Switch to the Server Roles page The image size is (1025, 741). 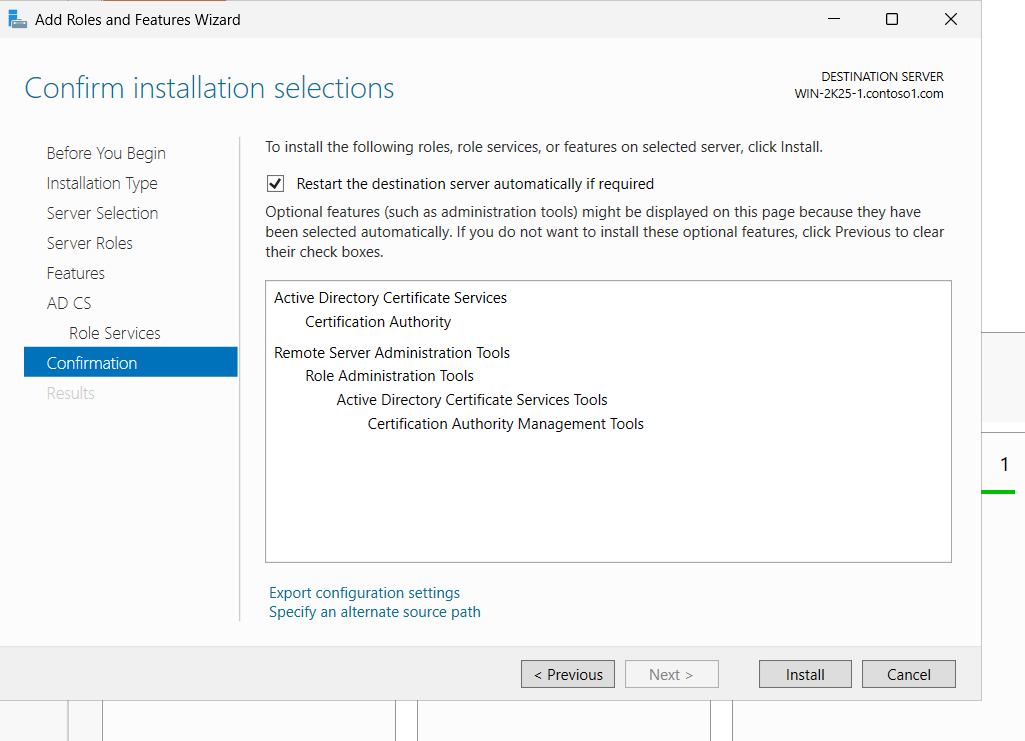coord(90,243)
